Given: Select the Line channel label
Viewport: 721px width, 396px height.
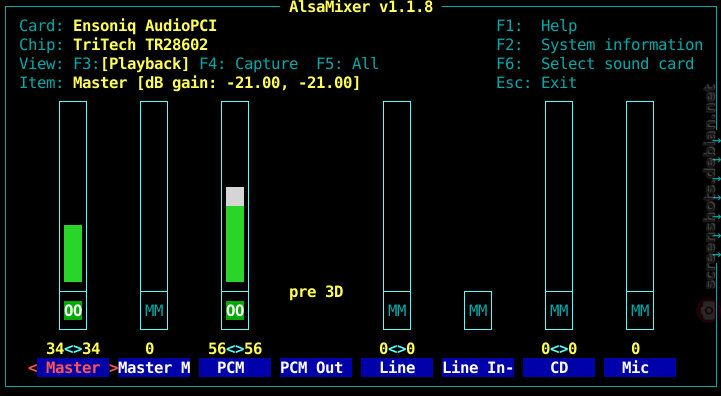Looking at the screenshot, I should tap(397, 367).
